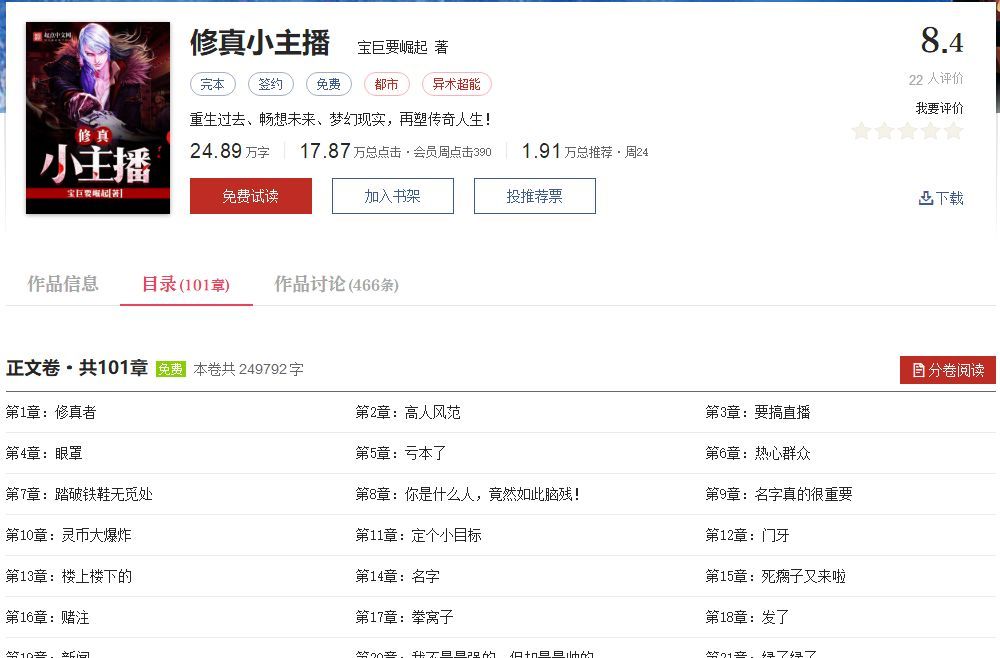This screenshot has width=1000, height=658.
Task: Open chapter 第13章：楼上楼下的
Action: pyautogui.click(x=69, y=576)
